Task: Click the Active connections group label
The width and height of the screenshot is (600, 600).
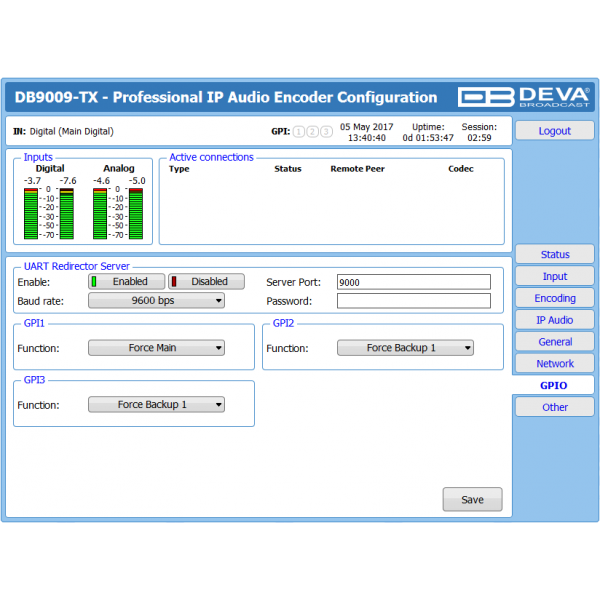Action: point(211,157)
